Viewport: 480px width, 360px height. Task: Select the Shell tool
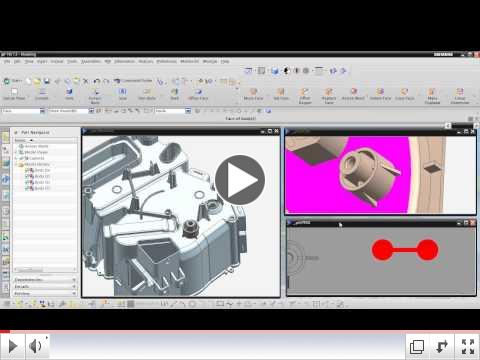pos(175,94)
